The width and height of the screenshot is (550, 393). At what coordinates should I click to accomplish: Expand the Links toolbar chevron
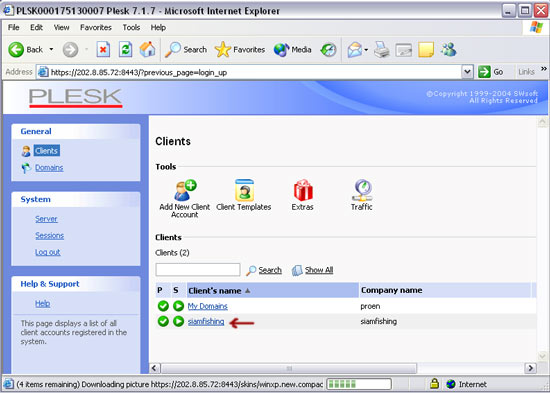click(544, 69)
